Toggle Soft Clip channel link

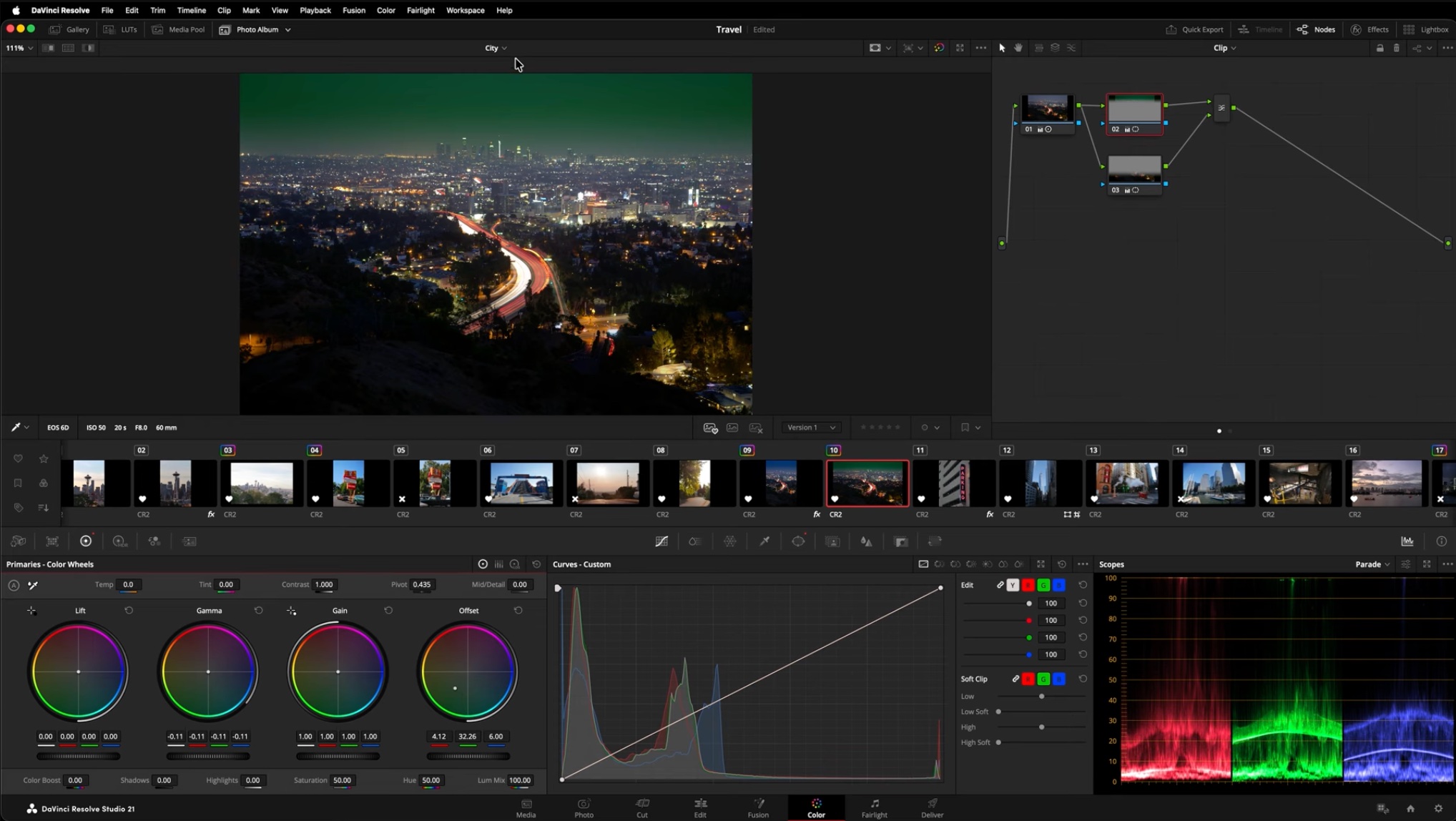[x=1015, y=679]
